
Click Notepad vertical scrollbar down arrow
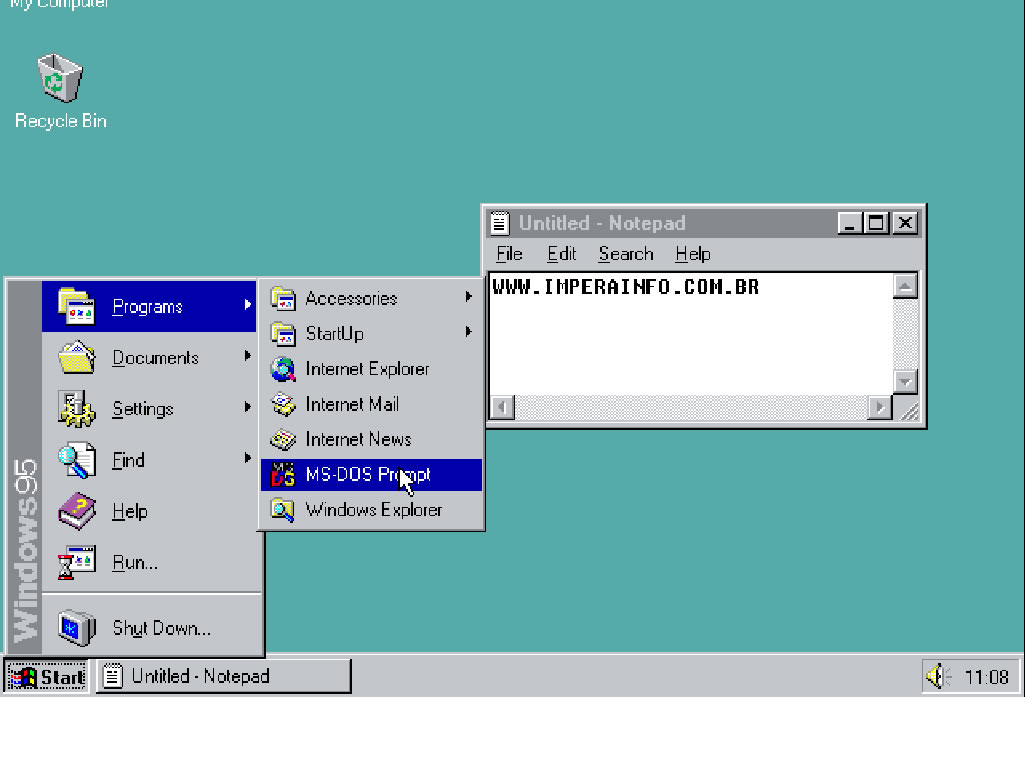pyautogui.click(x=905, y=382)
